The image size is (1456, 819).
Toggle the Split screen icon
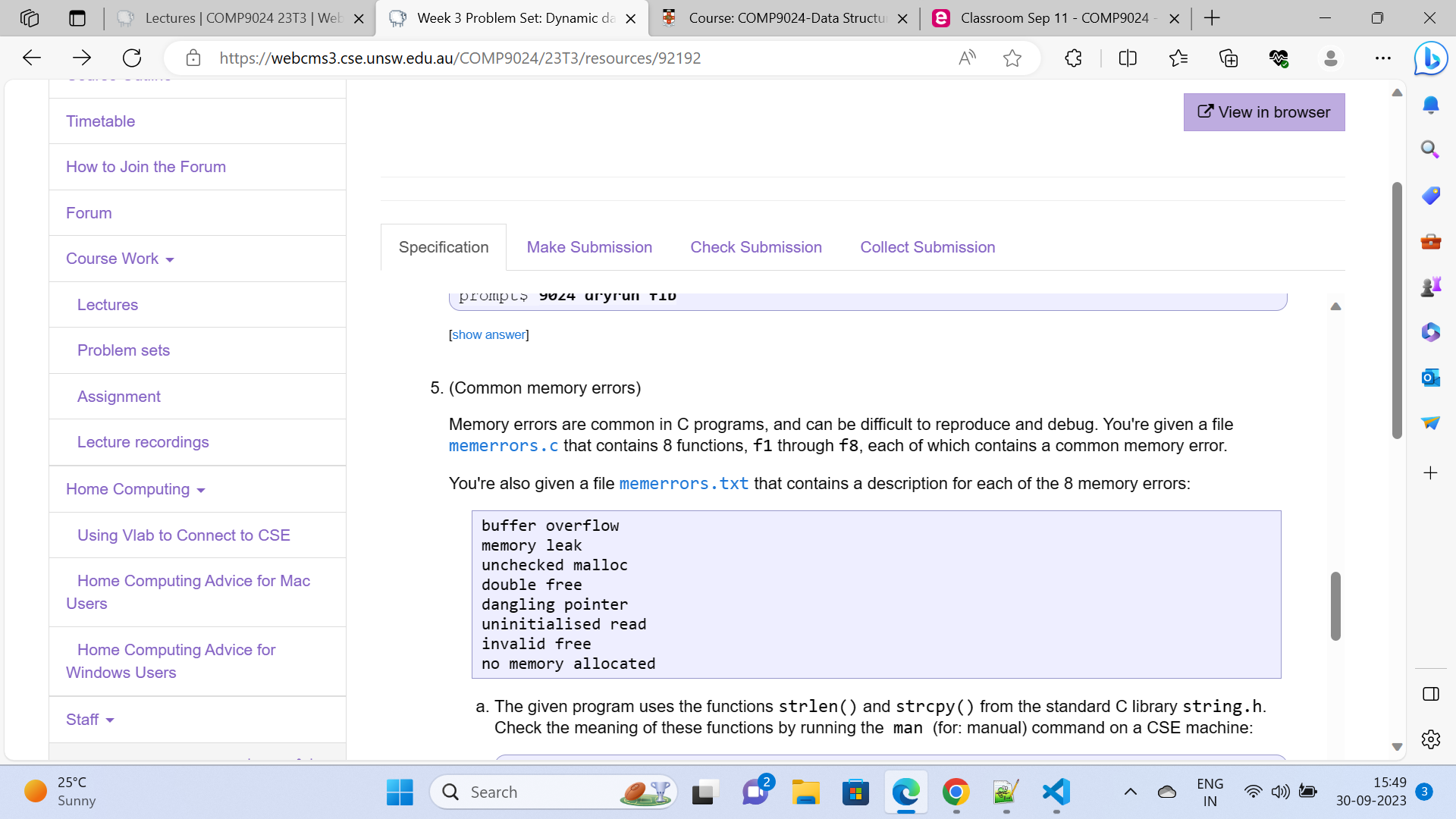pyautogui.click(x=1128, y=58)
